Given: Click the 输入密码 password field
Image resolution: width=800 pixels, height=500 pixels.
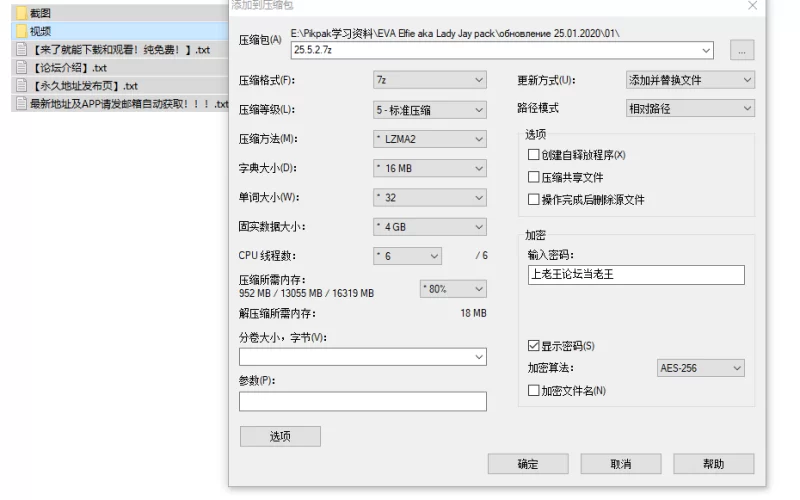Looking at the screenshot, I should [635, 275].
